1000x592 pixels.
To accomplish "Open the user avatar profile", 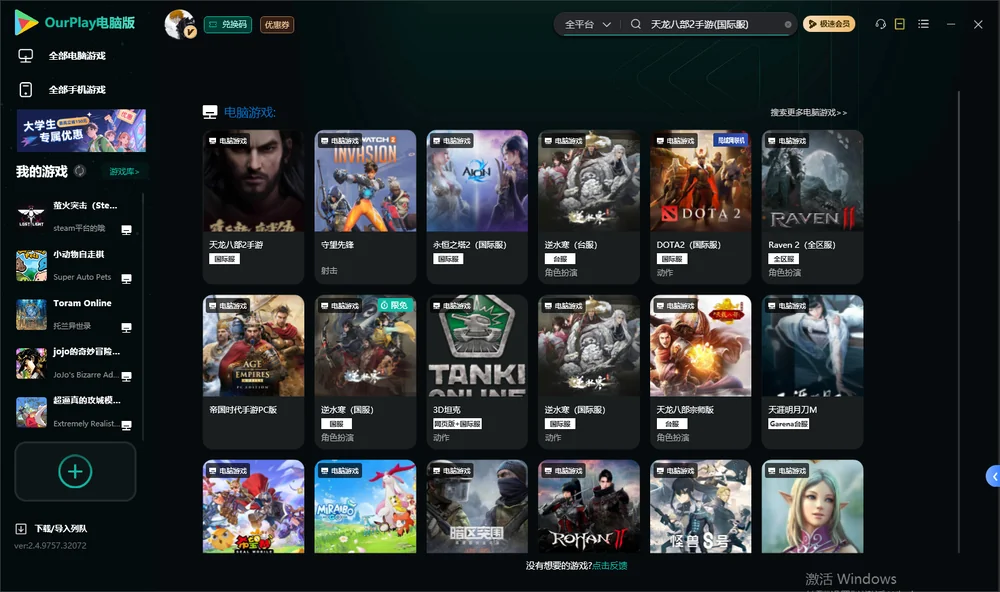I will [180, 24].
